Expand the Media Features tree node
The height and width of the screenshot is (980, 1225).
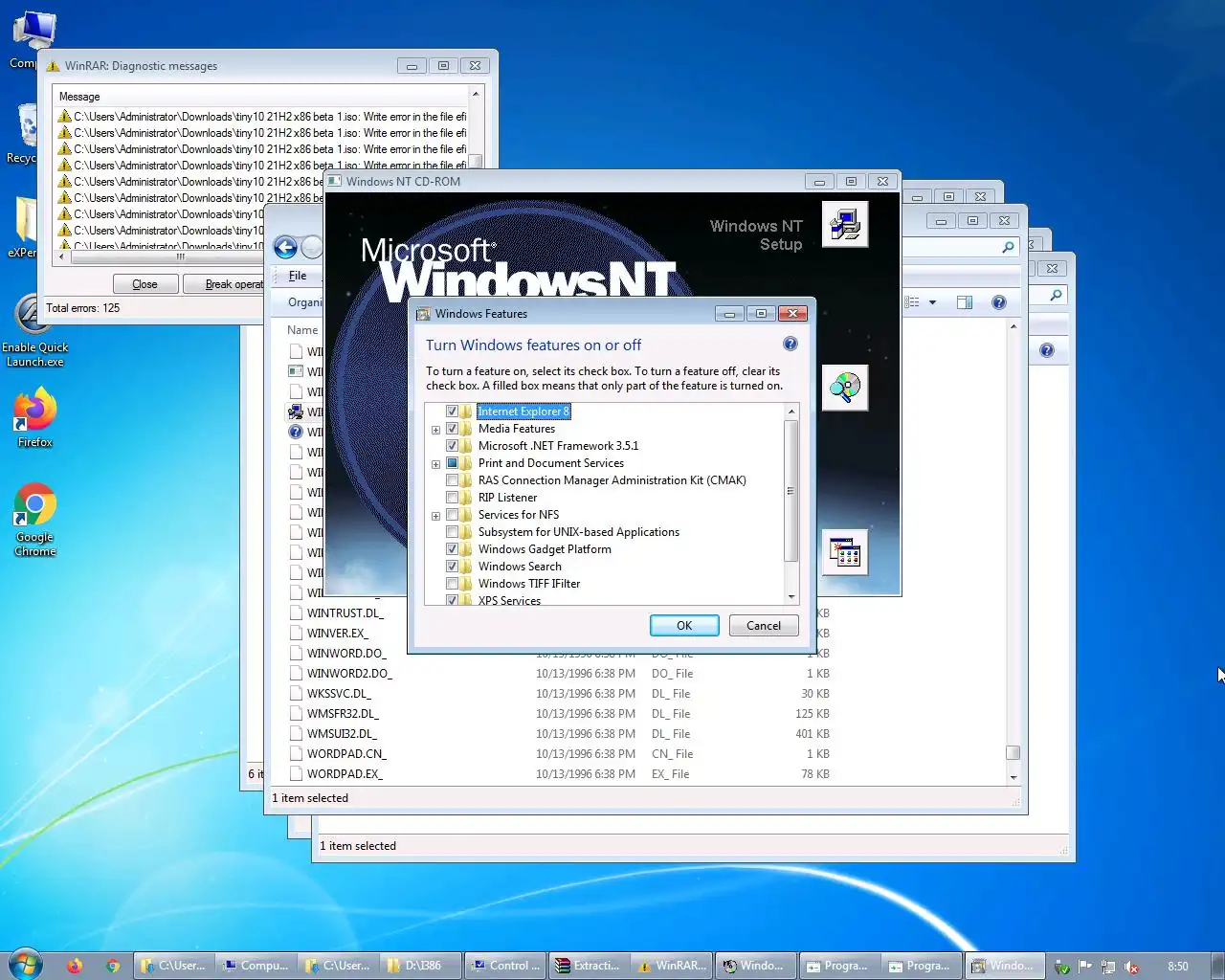(435, 430)
